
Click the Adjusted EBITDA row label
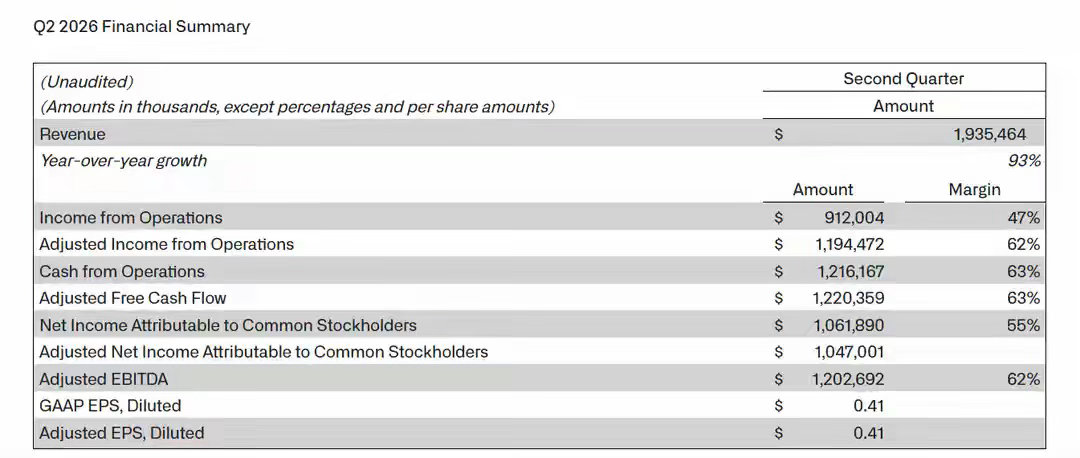coord(104,379)
